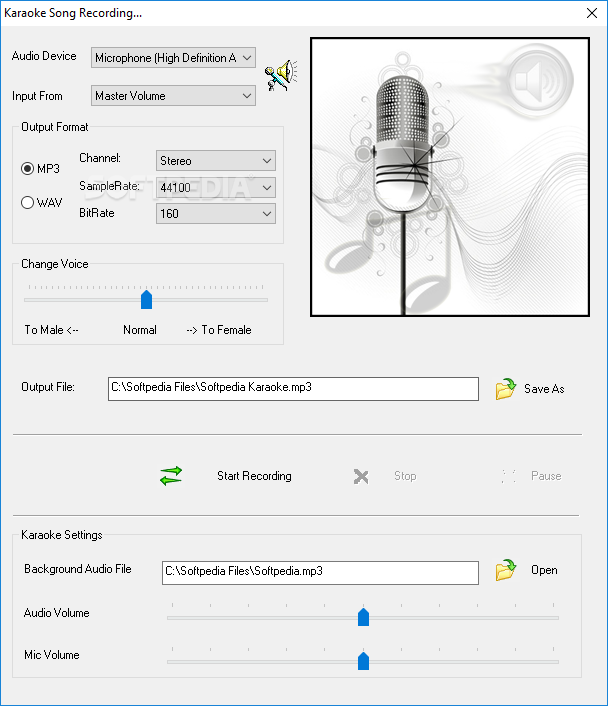Click the 'BitRate' label
Viewport: 608px width, 706px height.
tap(97, 213)
